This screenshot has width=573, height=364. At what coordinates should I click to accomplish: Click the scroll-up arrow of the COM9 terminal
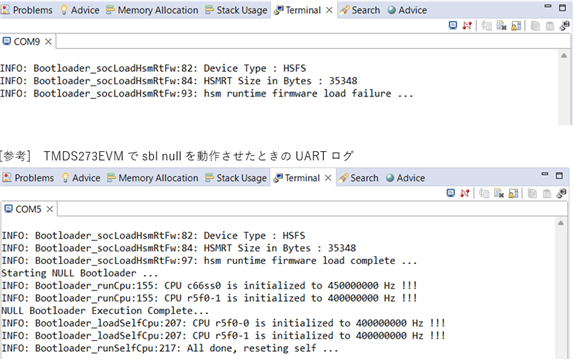[x=564, y=56]
